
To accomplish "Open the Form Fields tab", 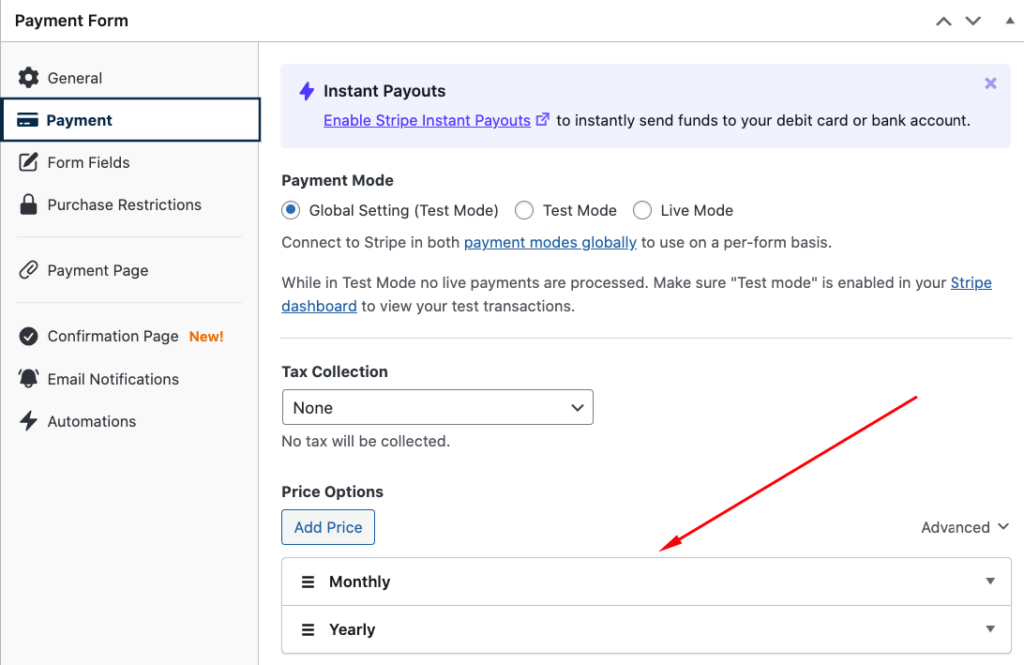I will pos(88,162).
